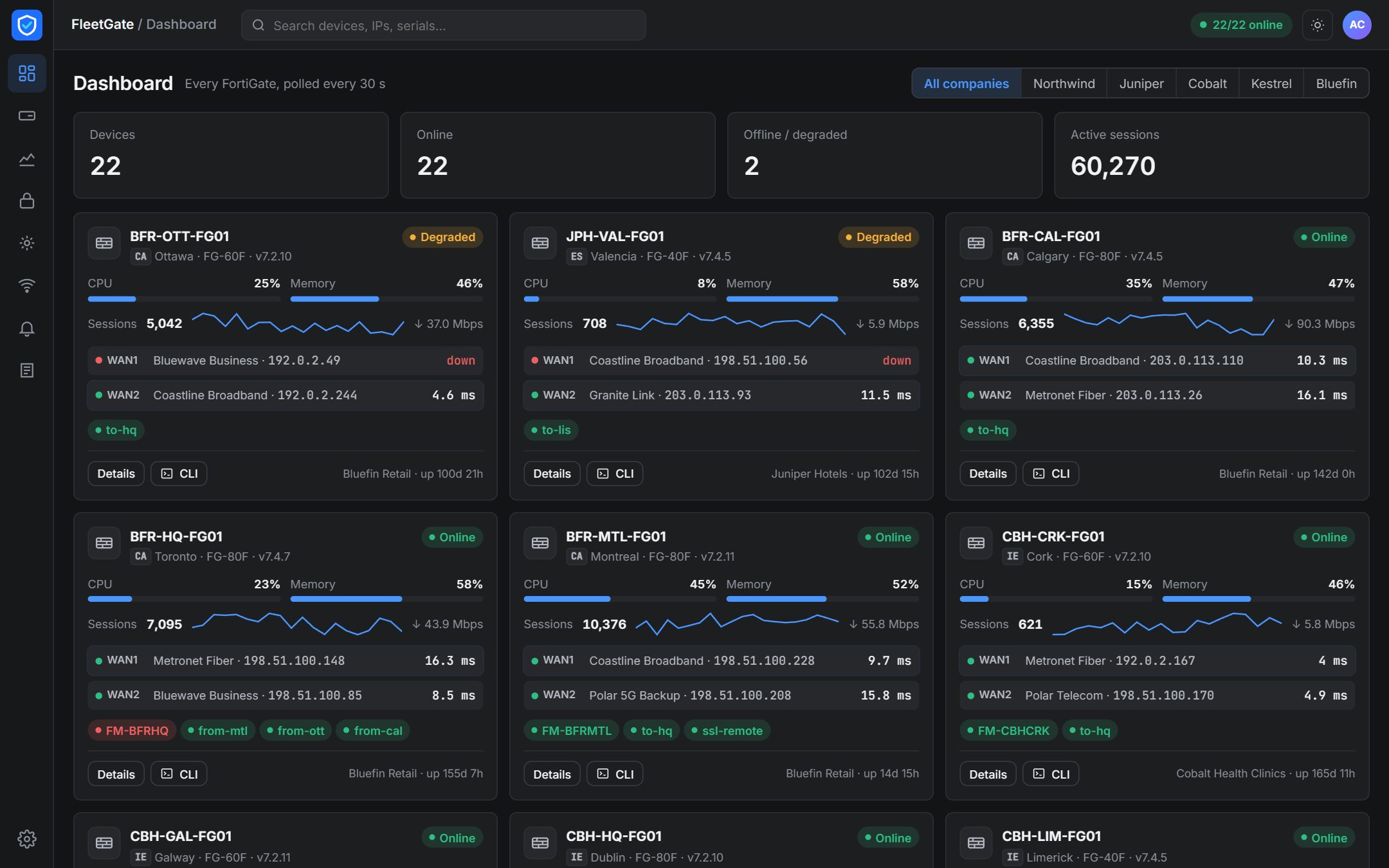Filter by Northwind company
Image resolution: width=1389 pixels, height=868 pixels.
[x=1064, y=84]
